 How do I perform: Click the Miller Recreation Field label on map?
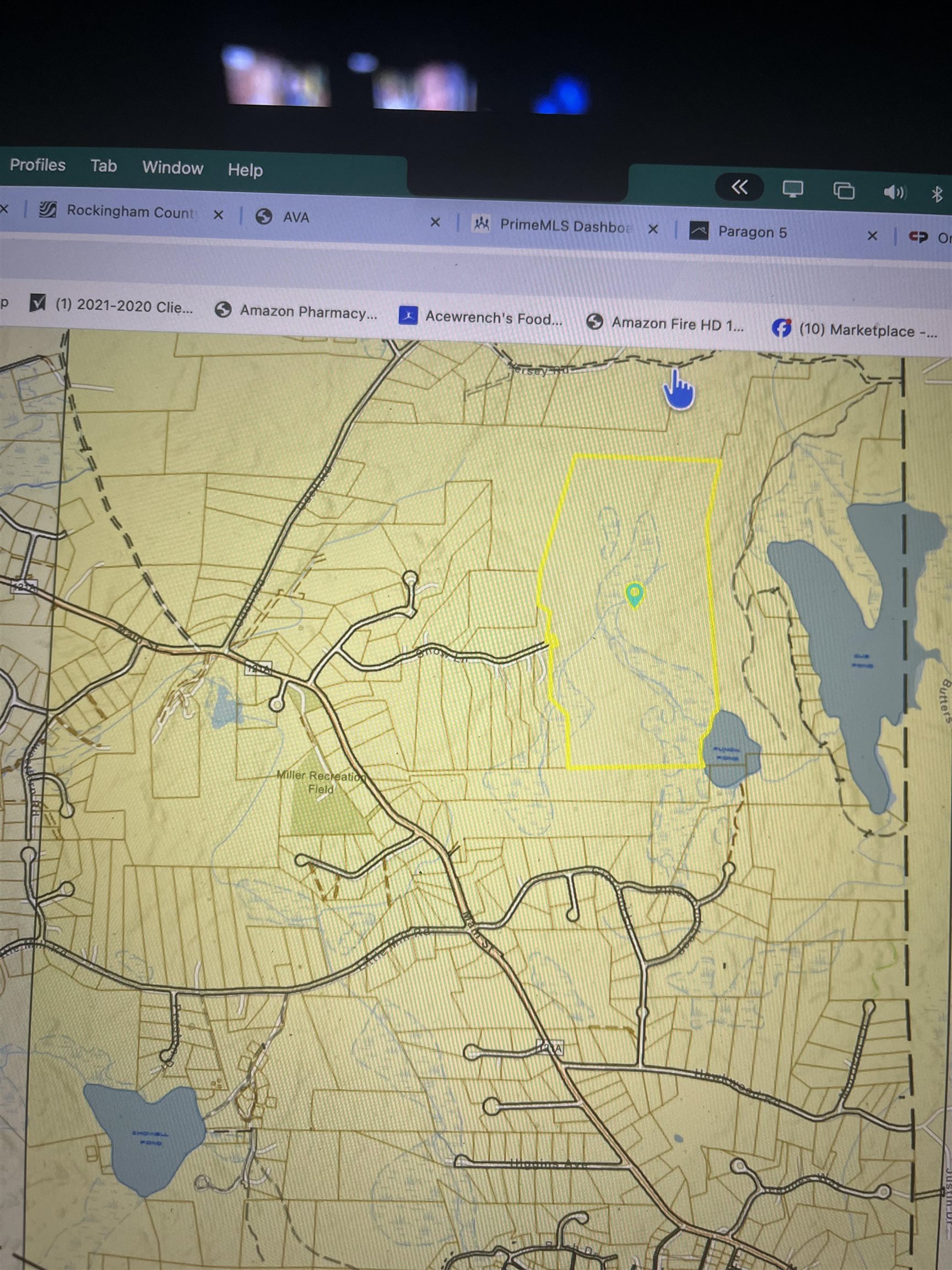coord(320,782)
